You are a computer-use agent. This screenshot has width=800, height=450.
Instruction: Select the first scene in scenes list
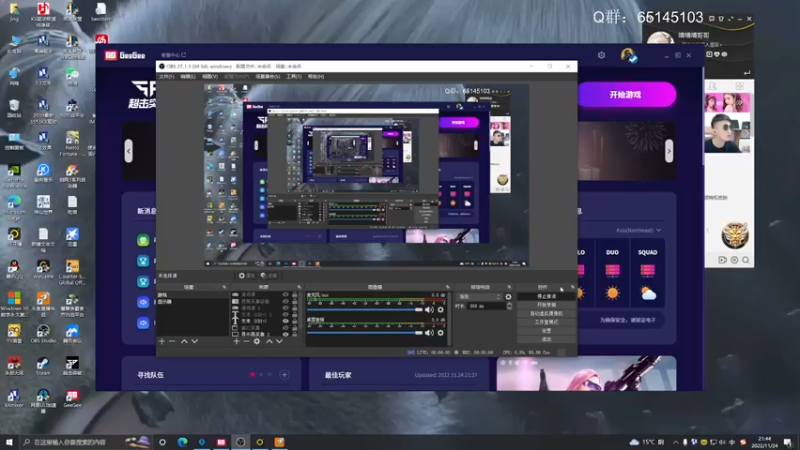click(193, 295)
